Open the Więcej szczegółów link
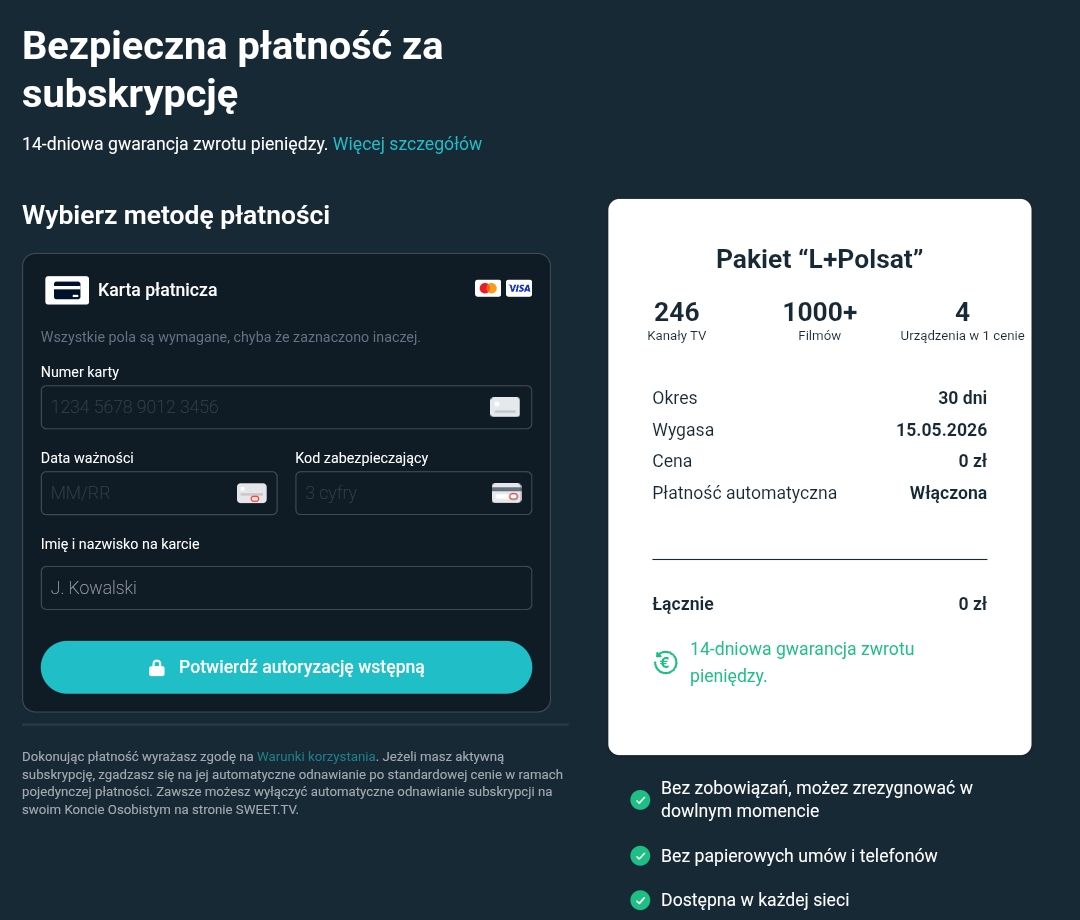This screenshot has width=1080, height=920. coord(407,144)
